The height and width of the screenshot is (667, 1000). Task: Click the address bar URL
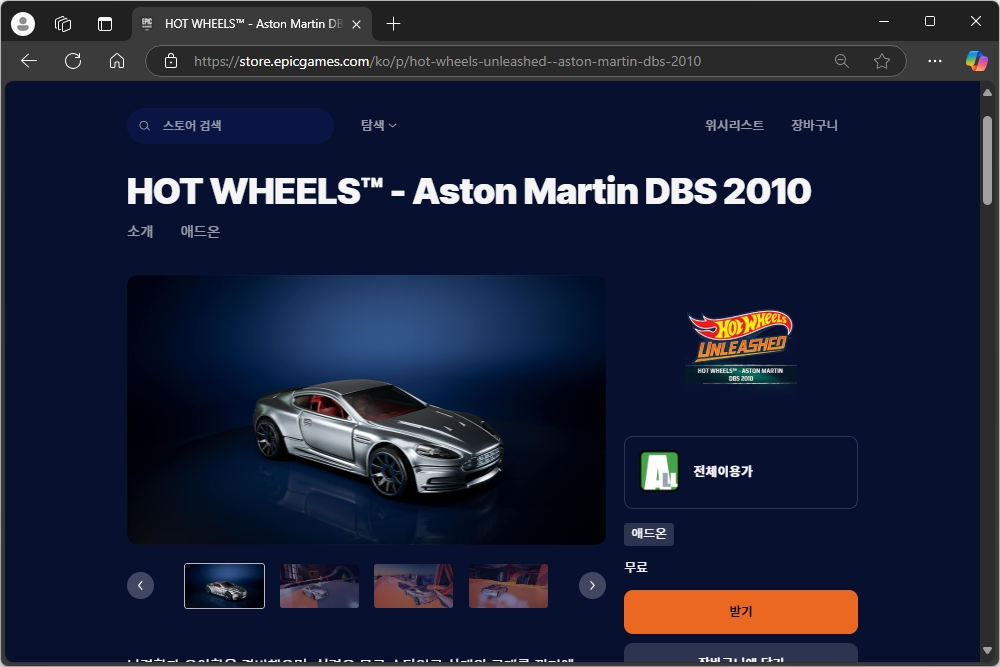(x=447, y=61)
